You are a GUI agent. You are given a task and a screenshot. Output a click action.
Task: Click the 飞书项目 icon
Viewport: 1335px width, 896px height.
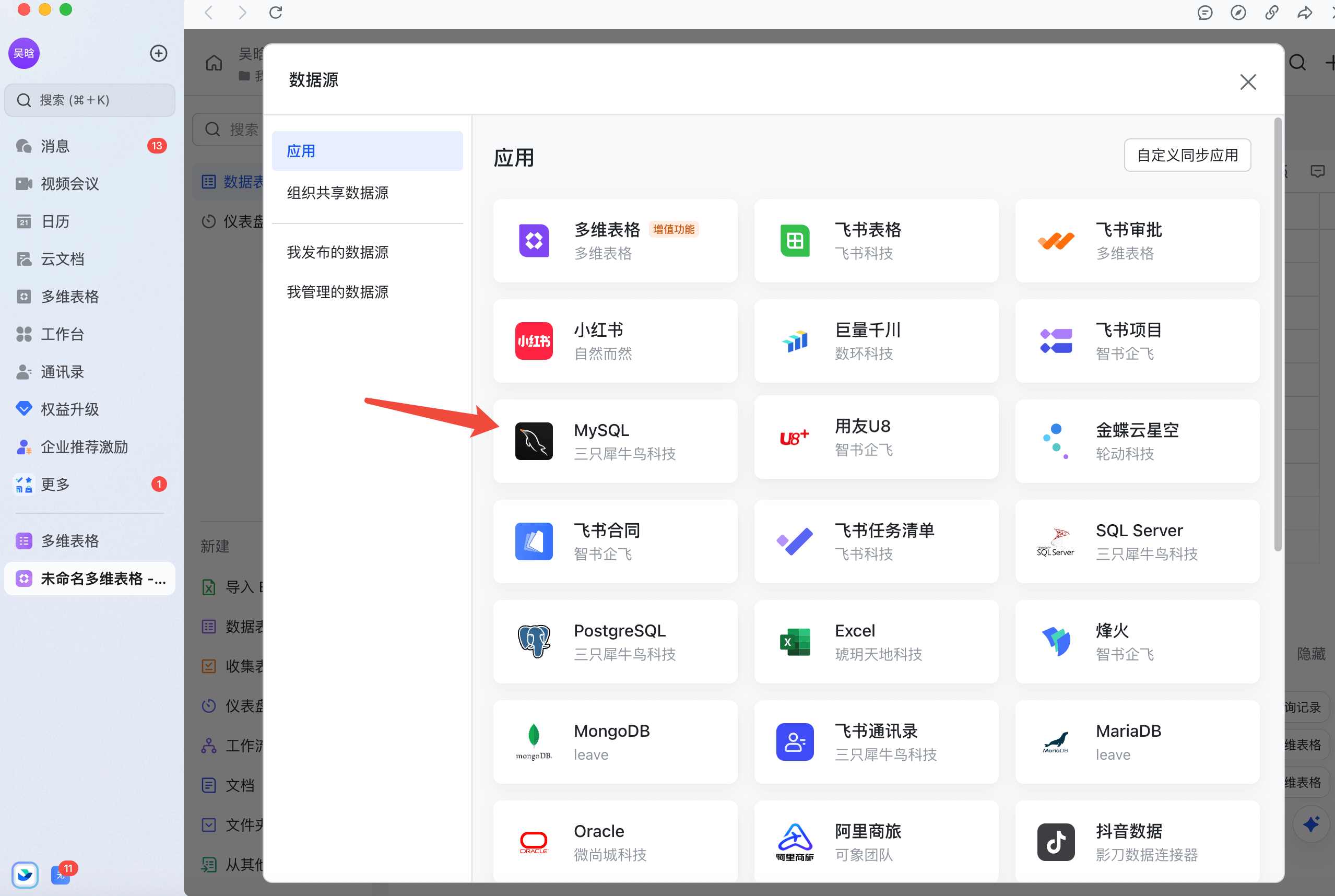pyautogui.click(x=1056, y=341)
